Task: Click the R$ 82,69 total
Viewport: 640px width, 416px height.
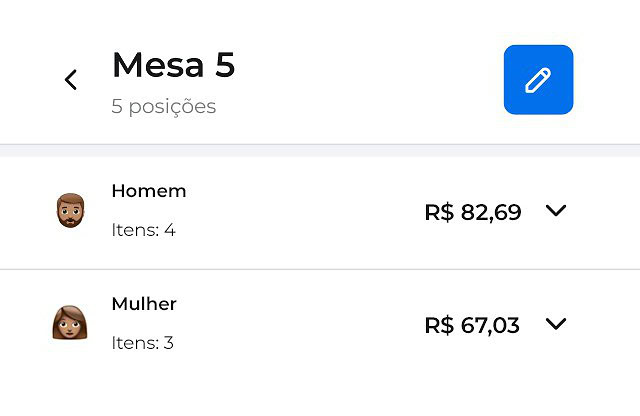Action: click(473, 212)
